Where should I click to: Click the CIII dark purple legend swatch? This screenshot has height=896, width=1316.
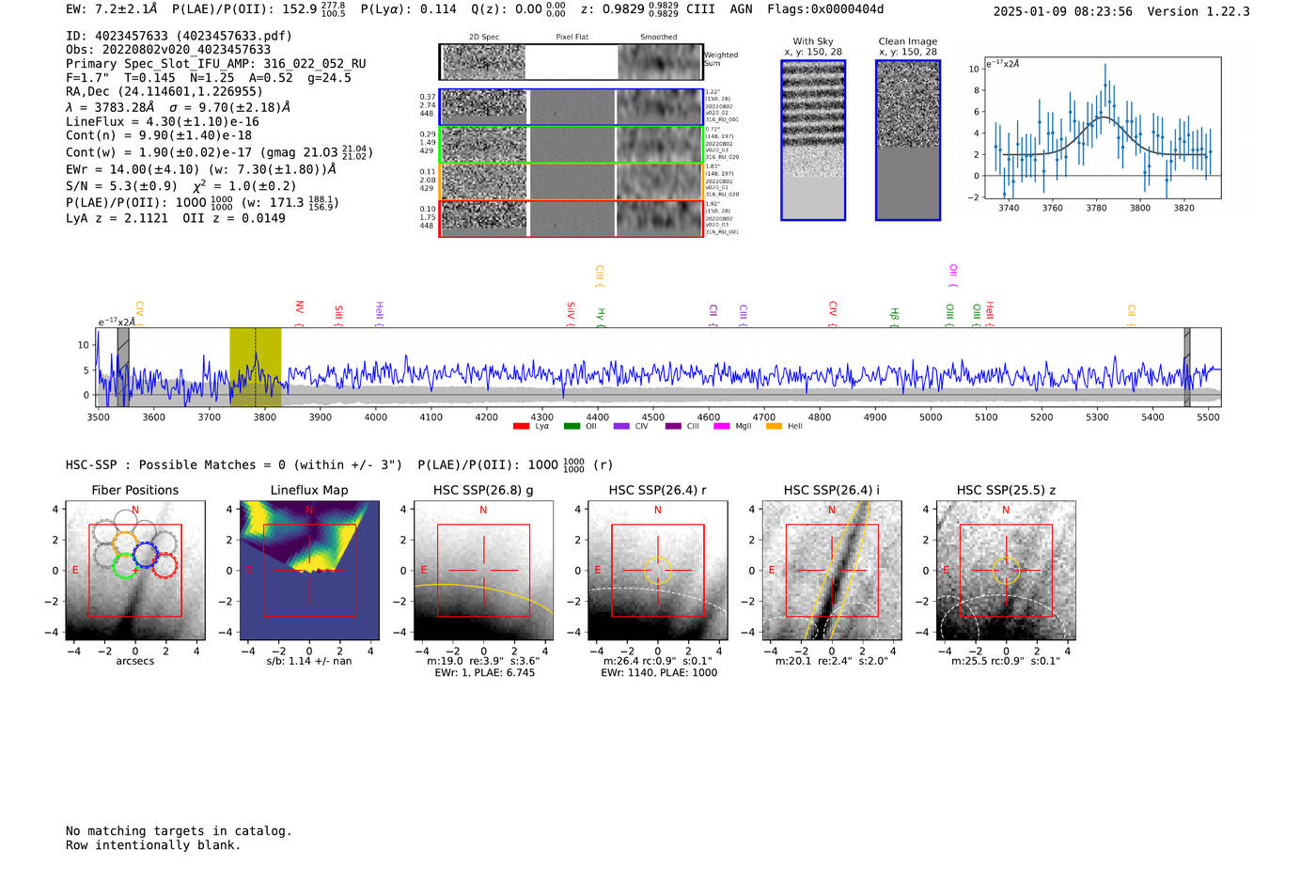[672, 427]
